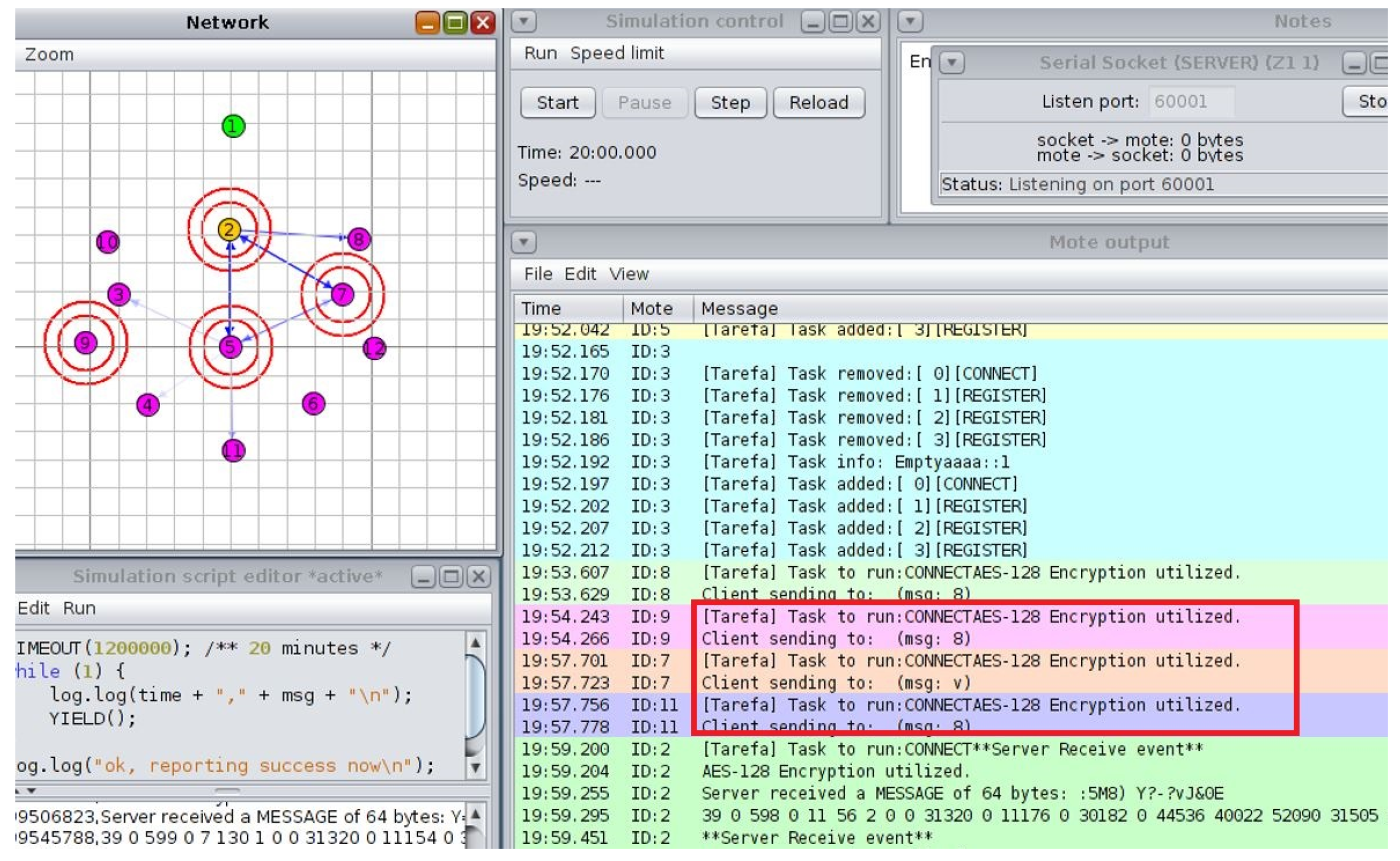
Task: Click mote node 6 in grid
Action: [x=313, y=404]
